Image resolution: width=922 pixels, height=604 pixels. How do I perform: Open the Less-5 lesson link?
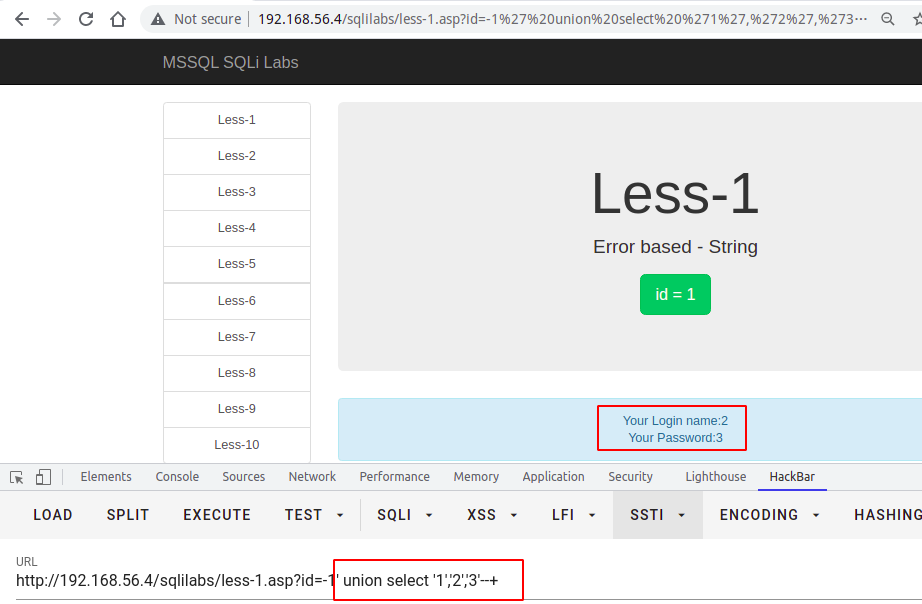[237, 264]
